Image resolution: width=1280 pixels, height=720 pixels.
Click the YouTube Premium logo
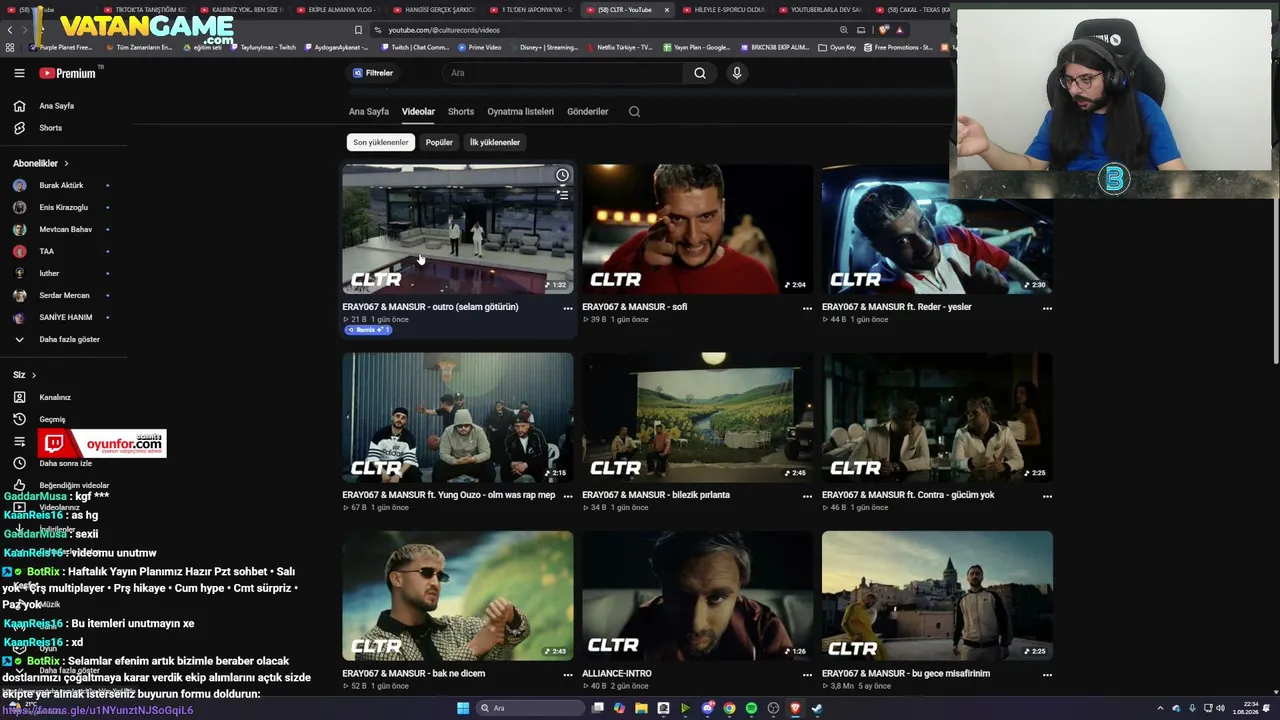68,73
